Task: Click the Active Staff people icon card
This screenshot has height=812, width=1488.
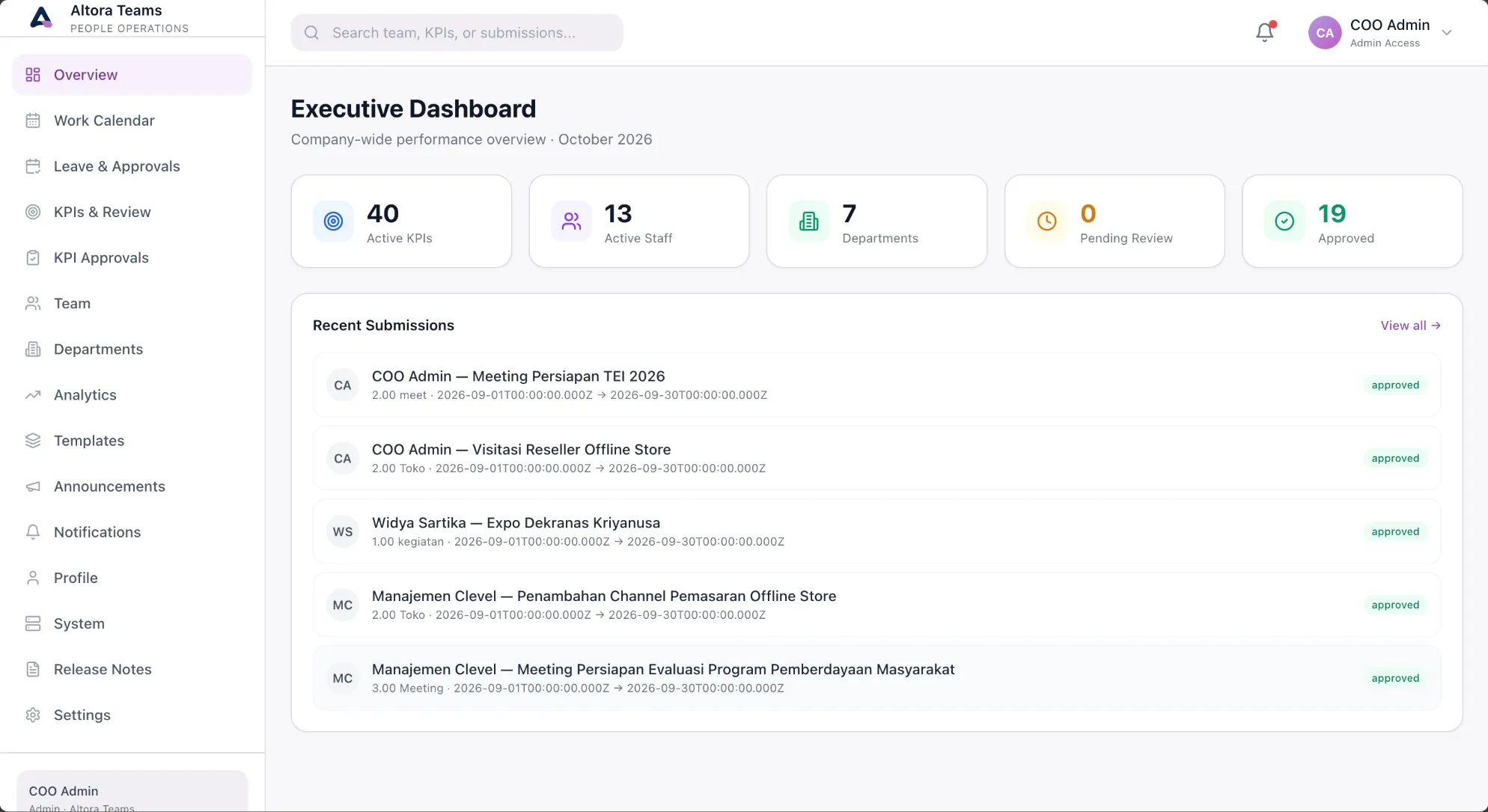Action: (572, 222)
